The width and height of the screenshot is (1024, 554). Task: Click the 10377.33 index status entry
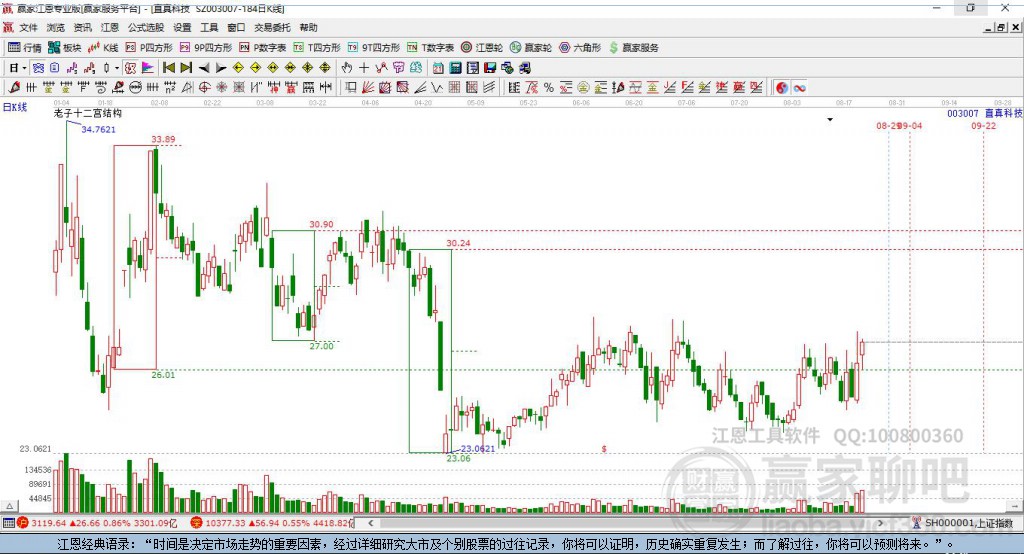click(273, 523)
